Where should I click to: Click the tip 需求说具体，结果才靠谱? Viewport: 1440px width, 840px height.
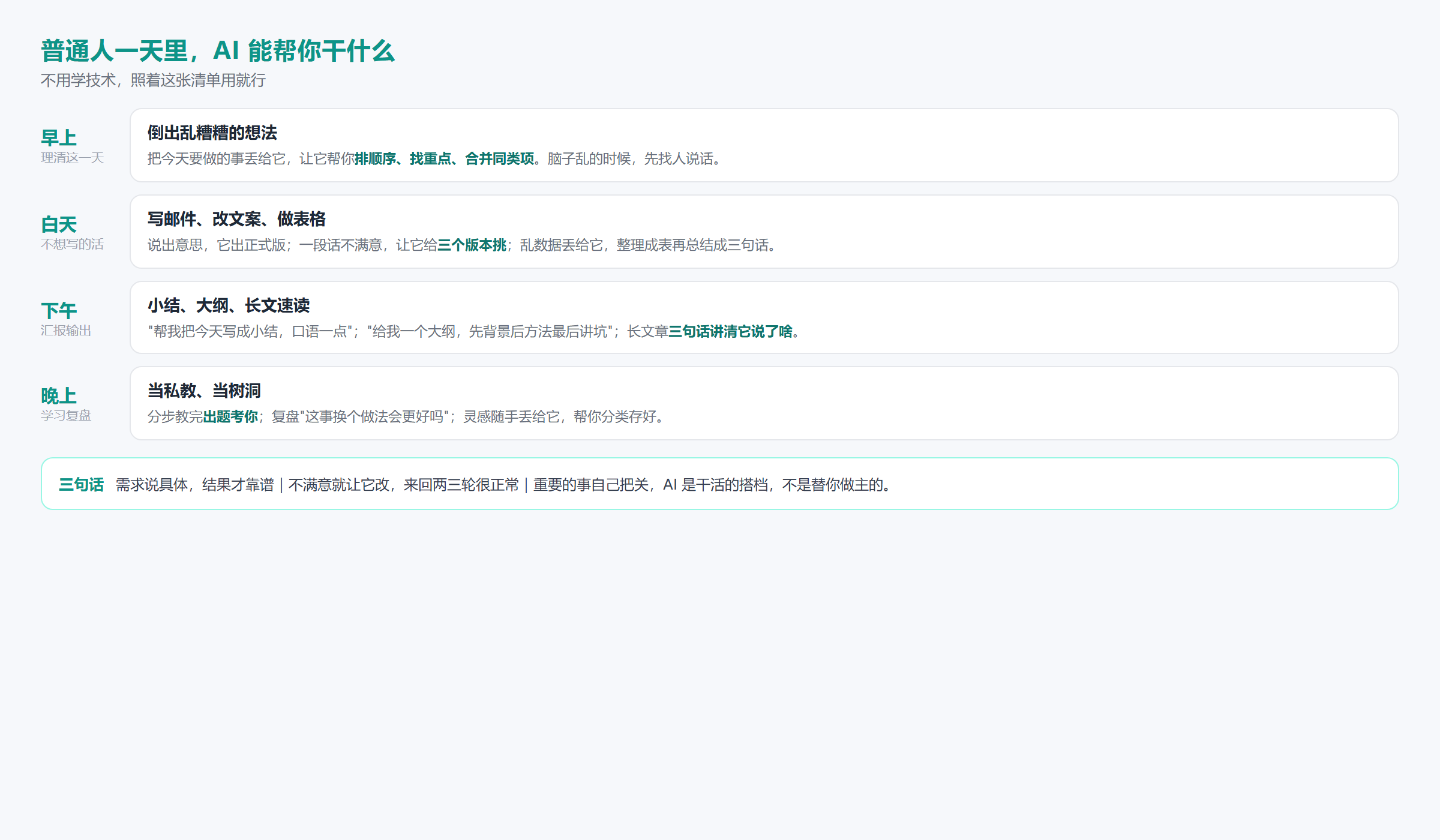[195, 485]
